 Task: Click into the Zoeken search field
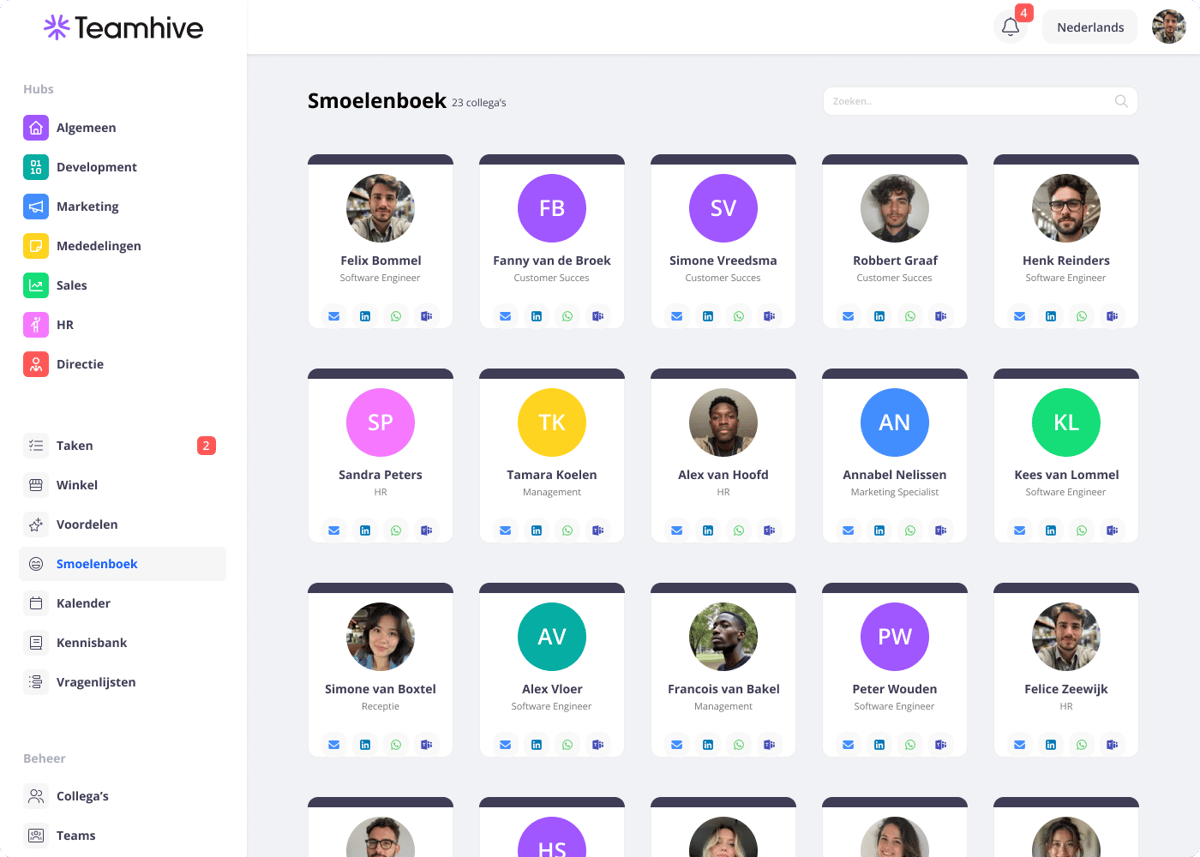(x=970, y=101)
